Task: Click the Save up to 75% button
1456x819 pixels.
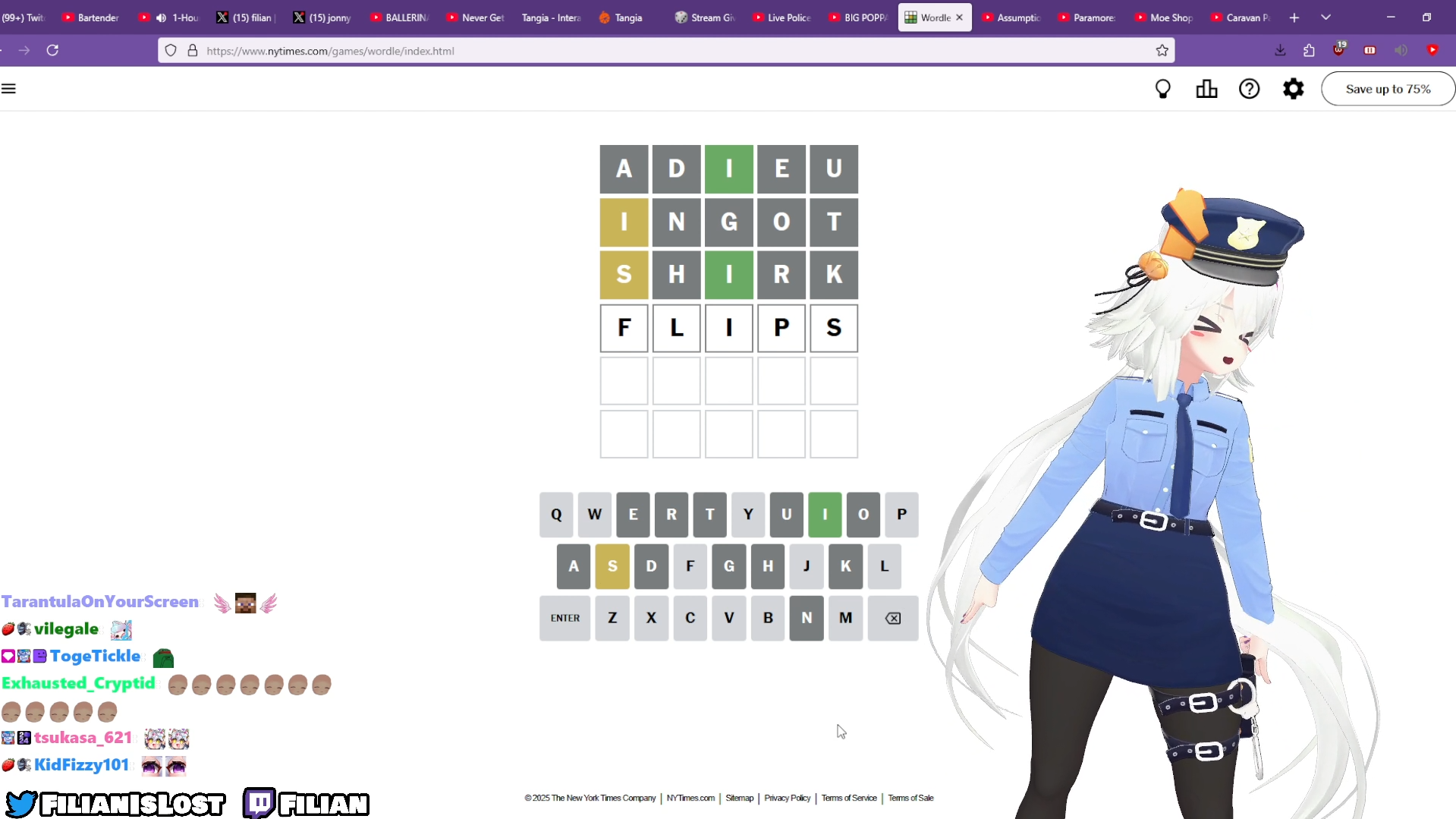Action: (1388, 89)
